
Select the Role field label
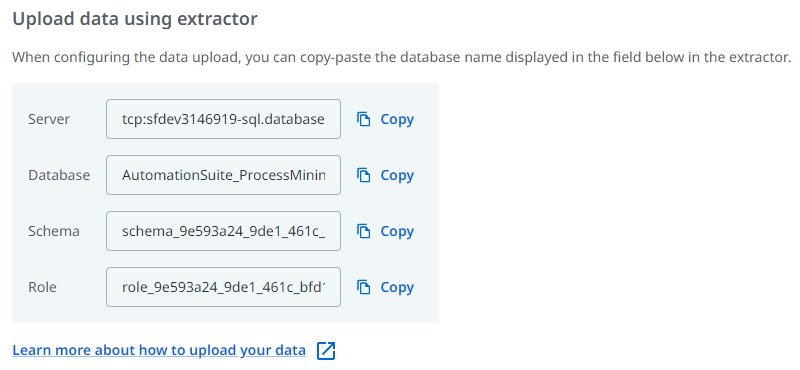[42, 287]
